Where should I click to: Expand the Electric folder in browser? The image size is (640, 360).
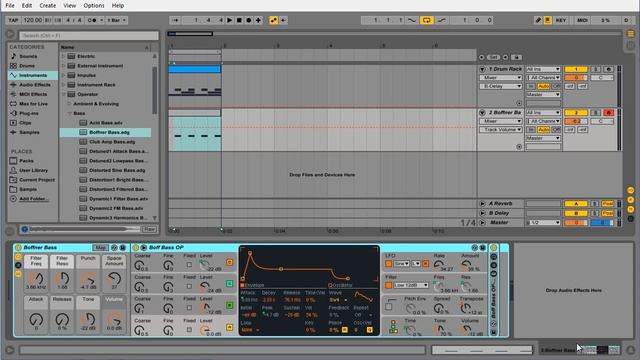[x=63, y=56]
